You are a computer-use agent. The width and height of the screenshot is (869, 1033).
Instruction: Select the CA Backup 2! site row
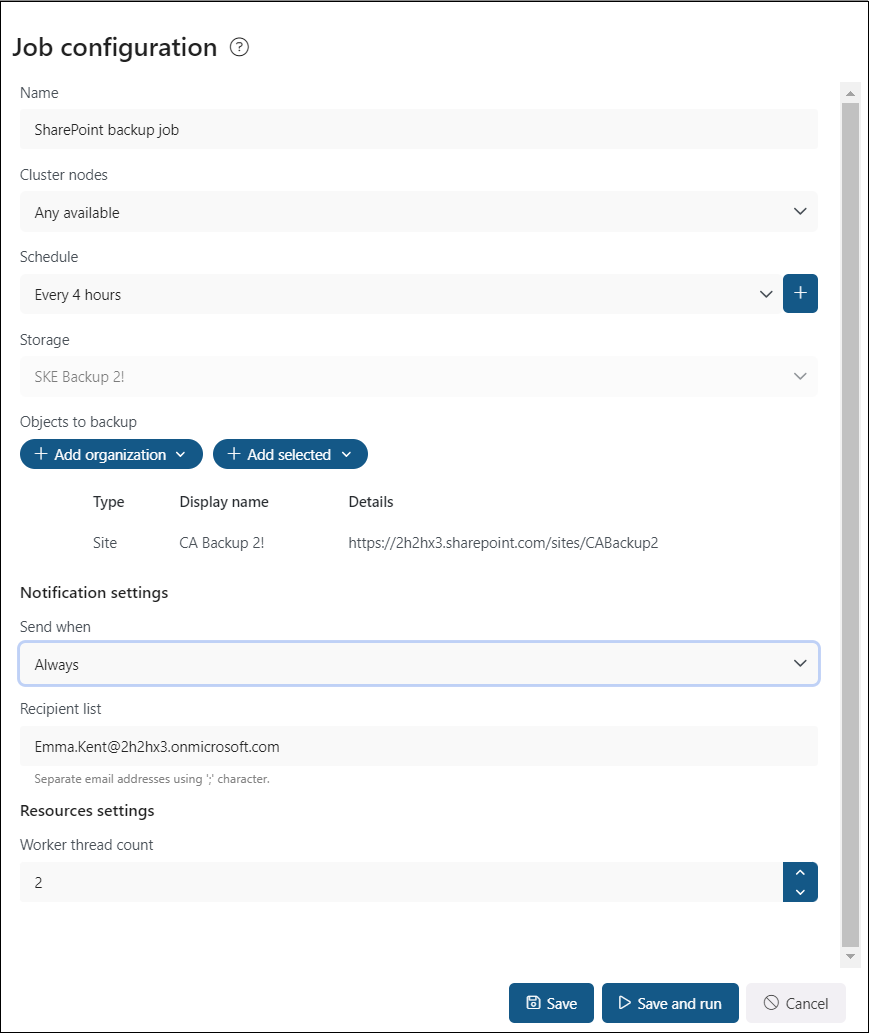tap(221, 543)
